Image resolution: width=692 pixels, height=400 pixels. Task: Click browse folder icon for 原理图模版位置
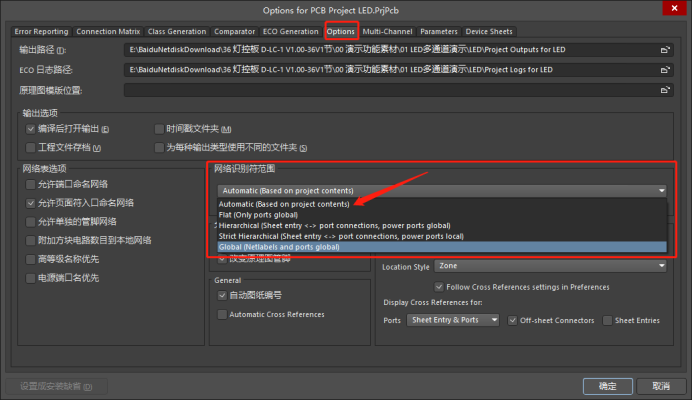tap(664, 90)
